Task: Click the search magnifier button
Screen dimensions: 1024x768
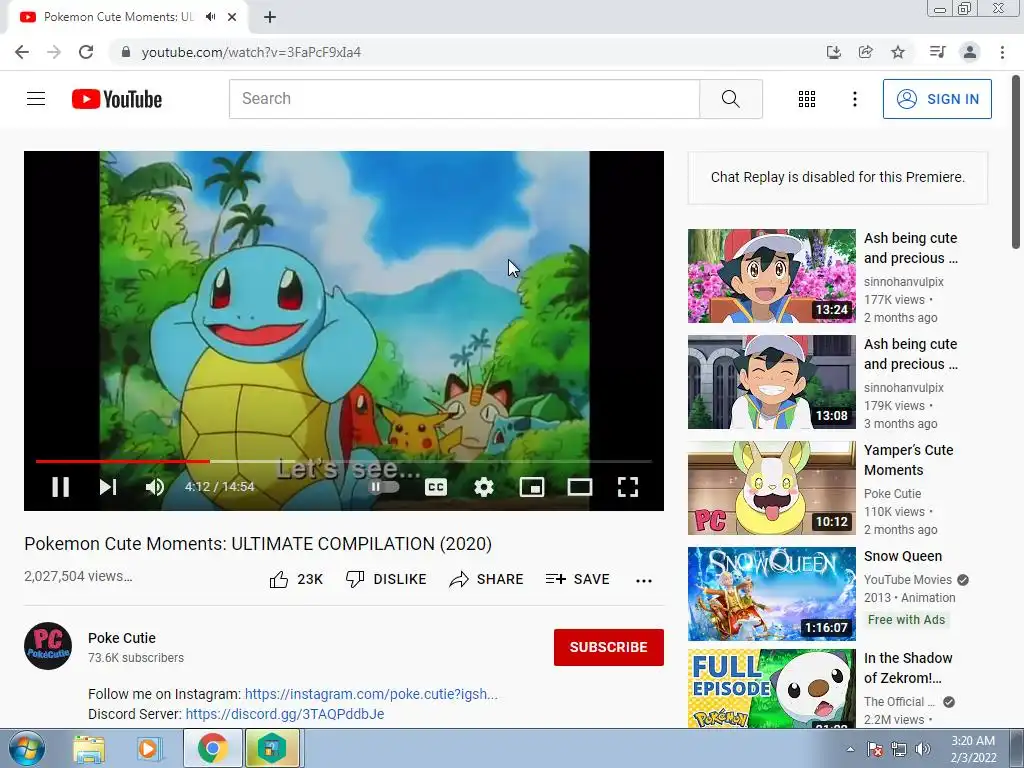Action: coord(731,99)
